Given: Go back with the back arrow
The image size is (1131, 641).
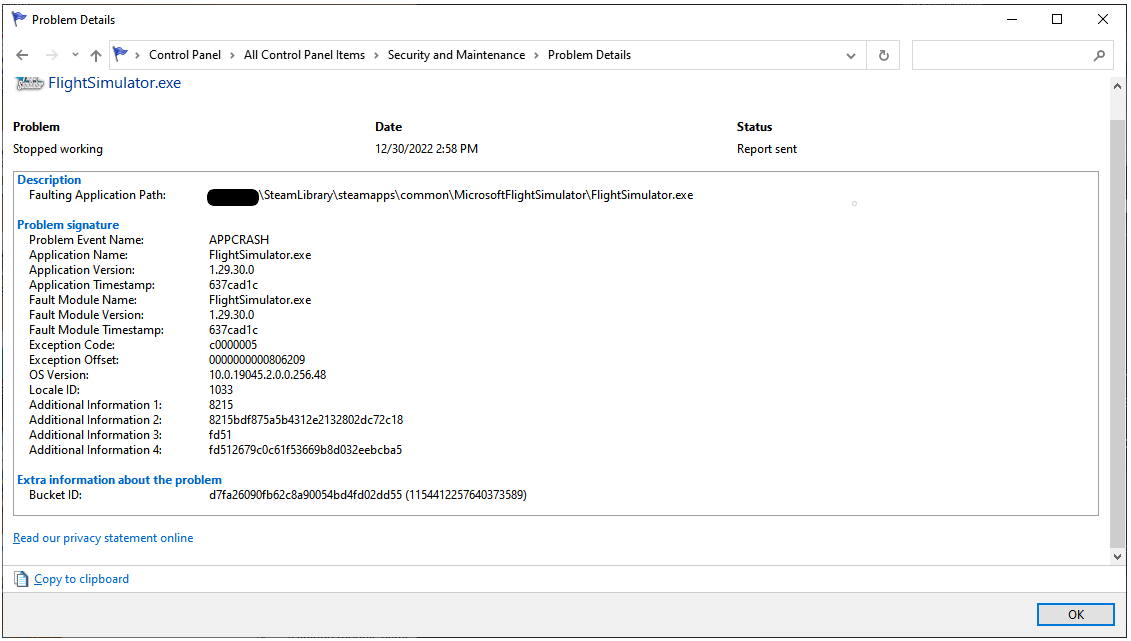Looking at the screenshot, I should [x=22, y=56].
